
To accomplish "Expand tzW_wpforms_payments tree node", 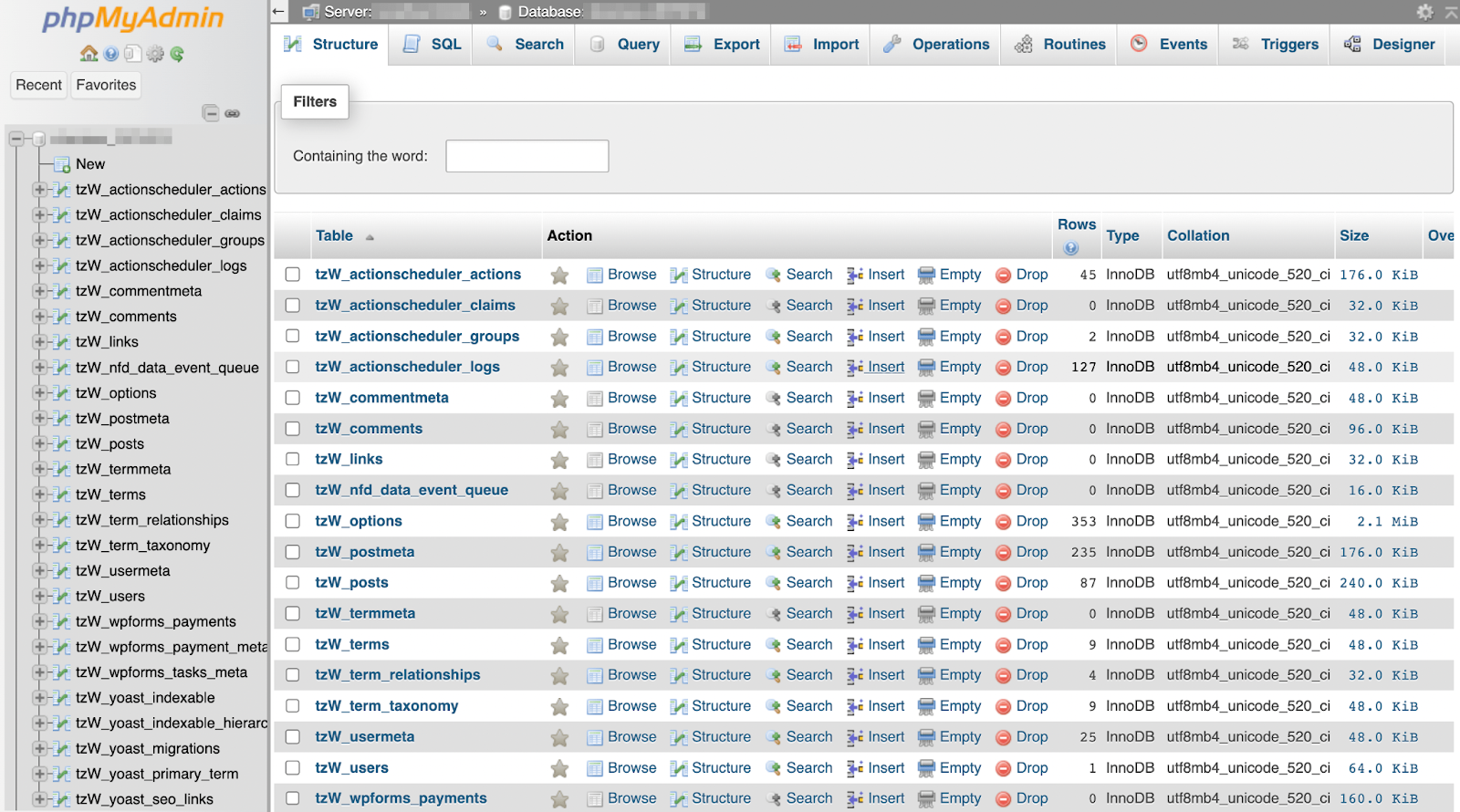I will [x=39, y=621].
